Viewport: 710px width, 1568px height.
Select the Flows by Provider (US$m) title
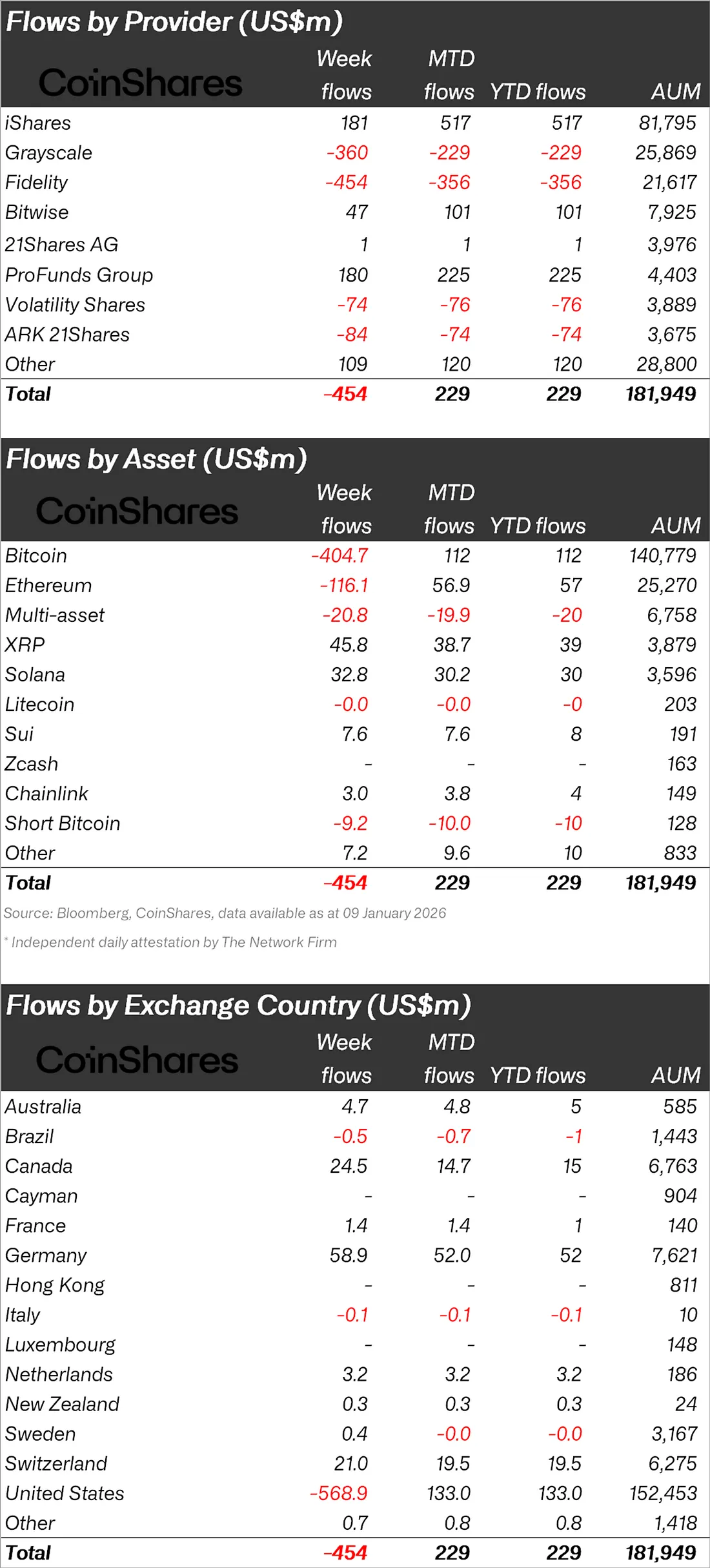point(174,22)
